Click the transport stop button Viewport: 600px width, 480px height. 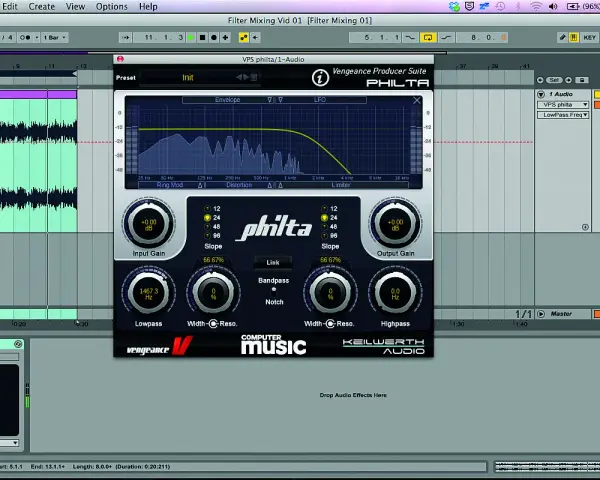click(202, 38)
